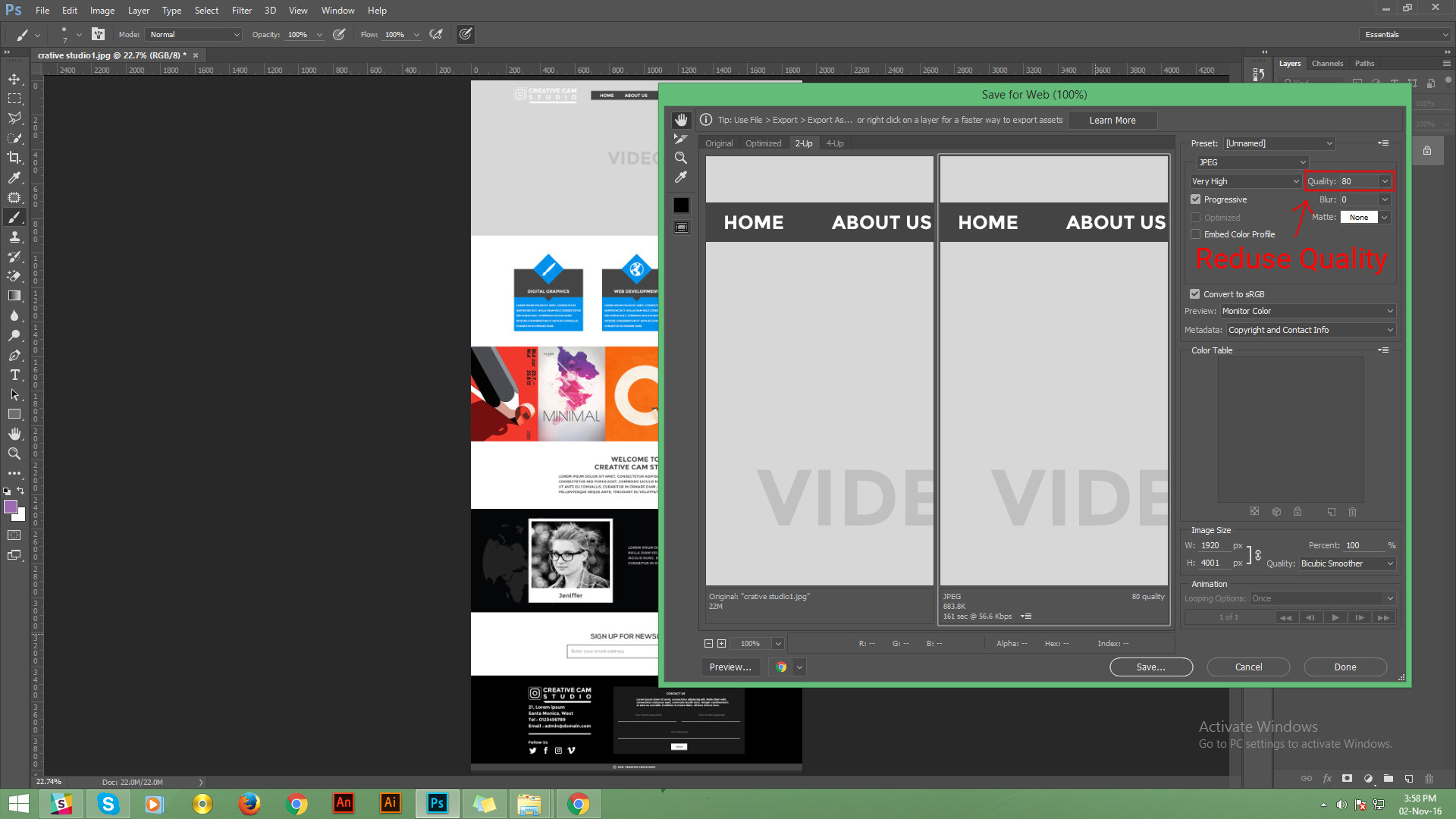Image resolution: width=1456 pixels, height=819 pixels.
Task: Uncheck the Progressive checkbox
Action: (x=1196, y=199)
